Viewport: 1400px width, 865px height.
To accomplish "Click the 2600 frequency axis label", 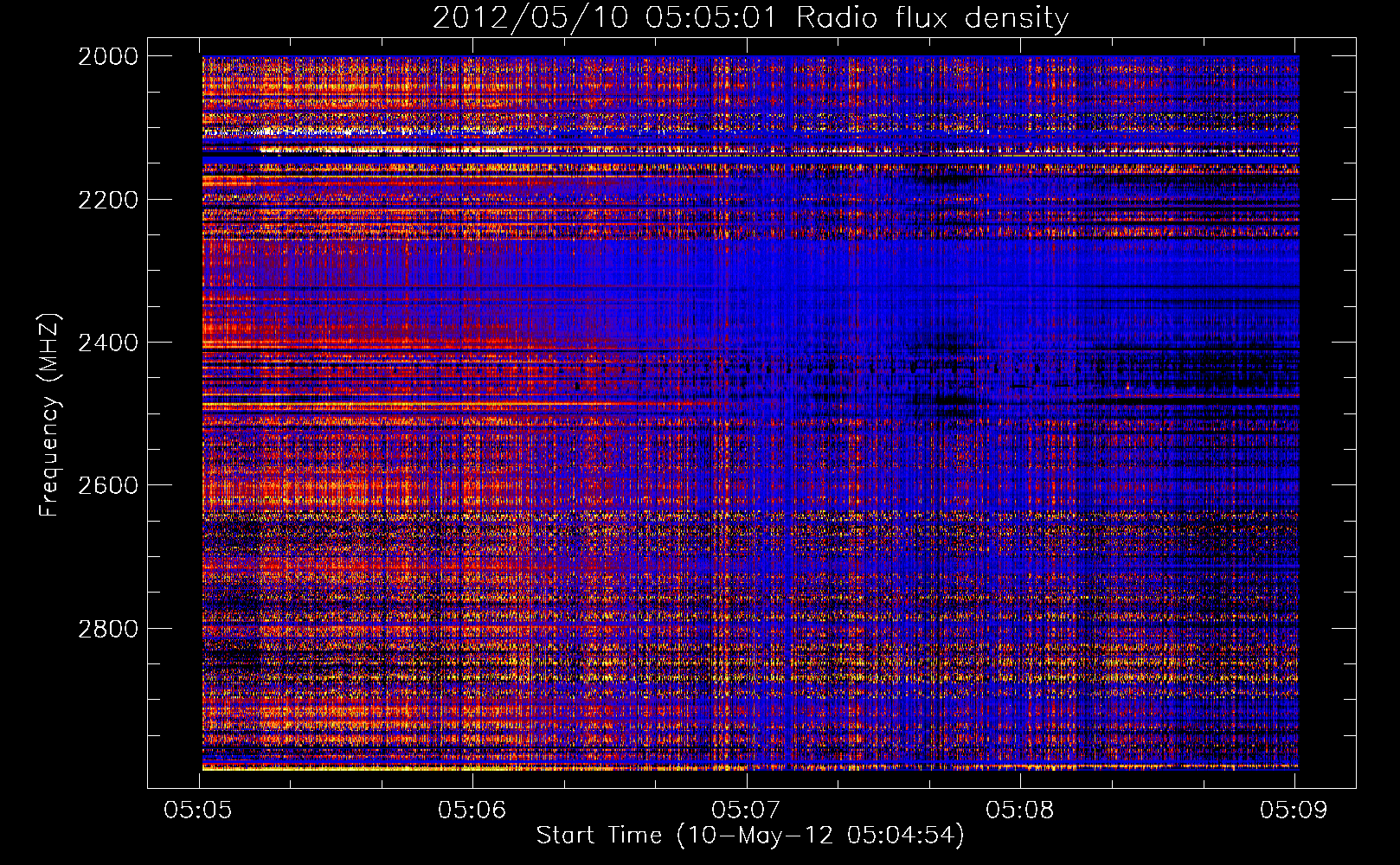I will pyautogui.click(x=108, y=485).
